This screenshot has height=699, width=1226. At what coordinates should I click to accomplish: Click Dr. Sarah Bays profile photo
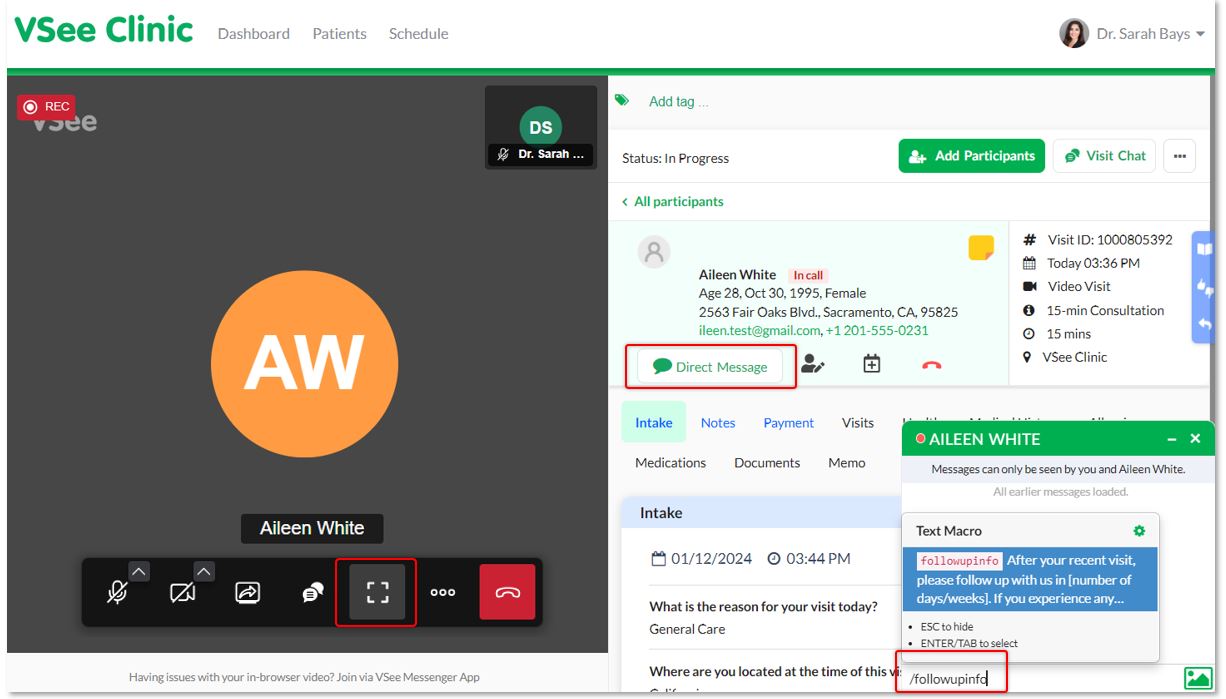pyautogui.click(x=1074, y=33)
